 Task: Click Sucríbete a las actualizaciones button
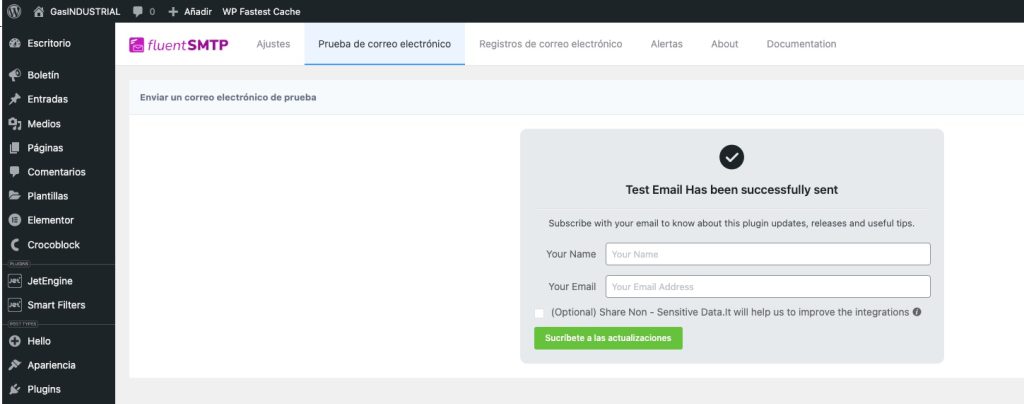(x=608, y=338)
